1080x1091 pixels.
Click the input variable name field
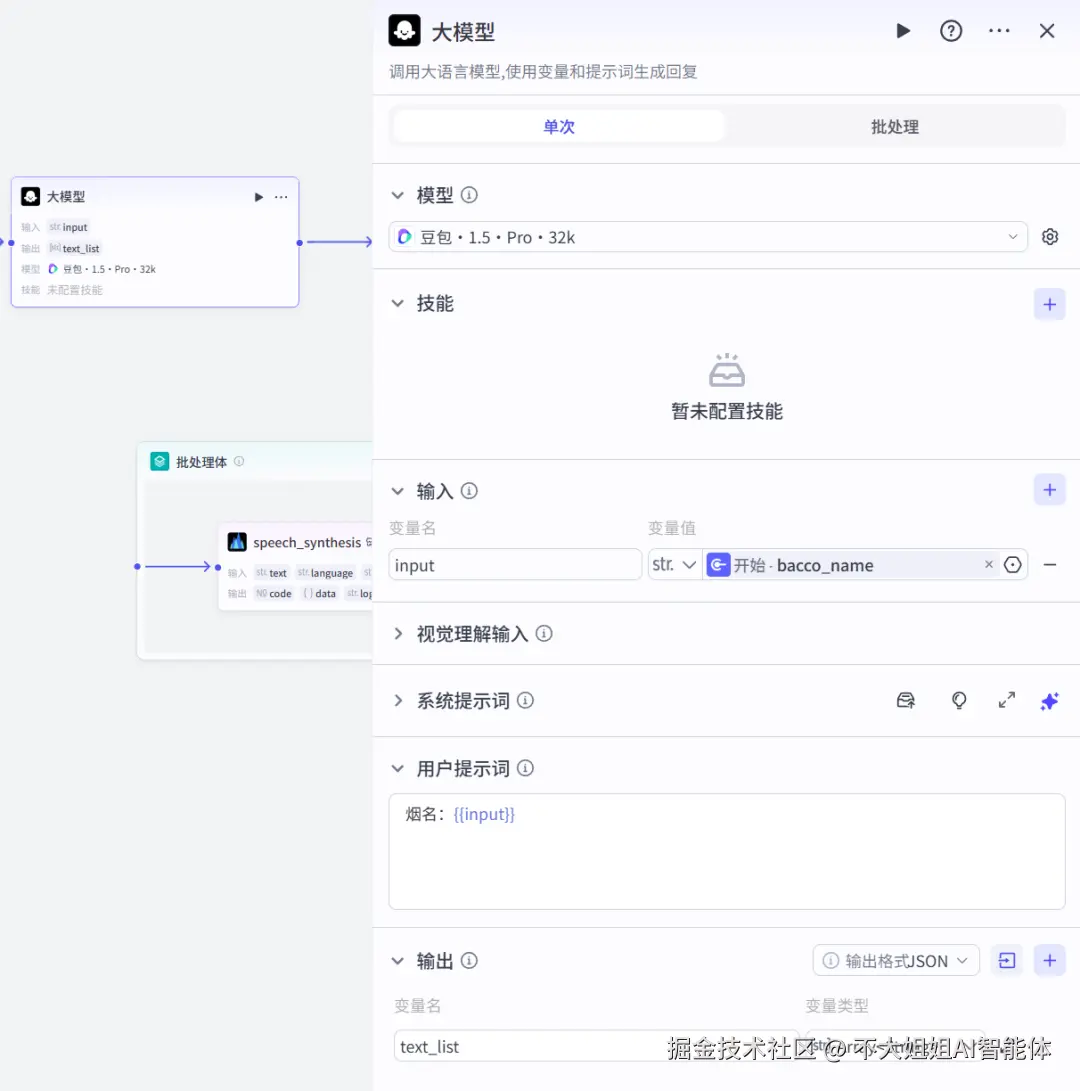click(515, 564)
